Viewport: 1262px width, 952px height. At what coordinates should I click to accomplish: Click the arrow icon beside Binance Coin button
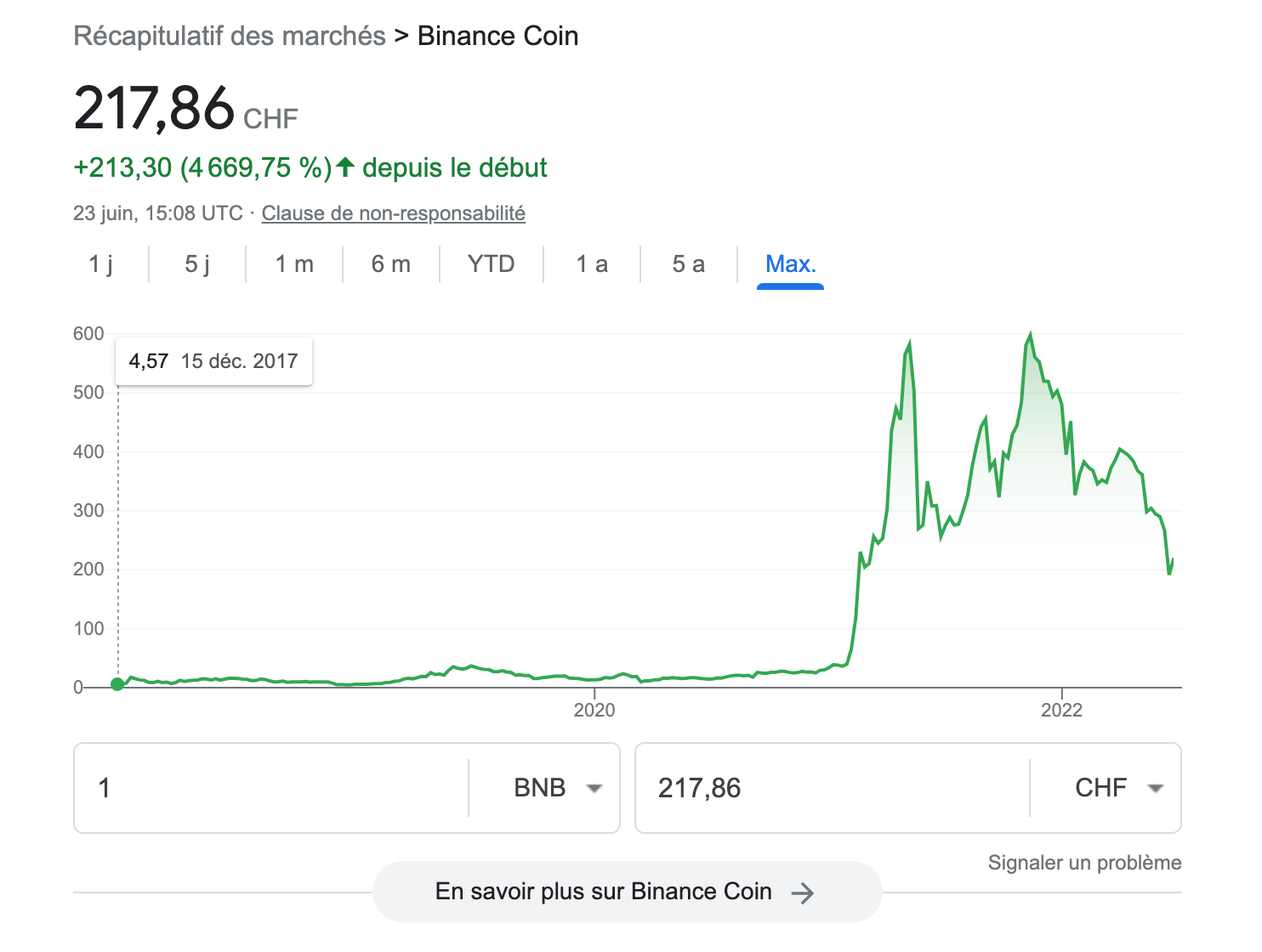pos(802,892)
